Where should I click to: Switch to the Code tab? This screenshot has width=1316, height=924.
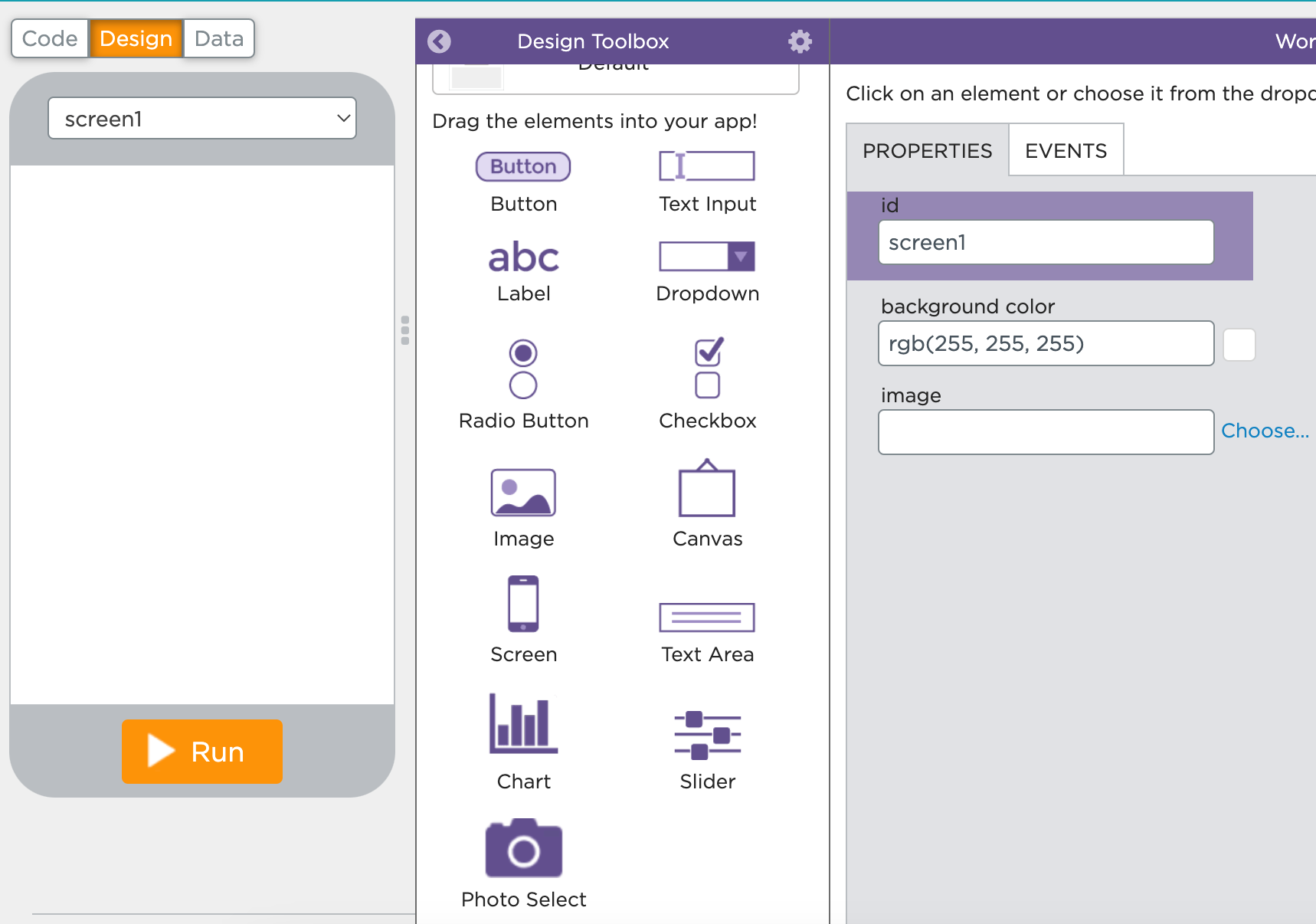pos(49,38)
